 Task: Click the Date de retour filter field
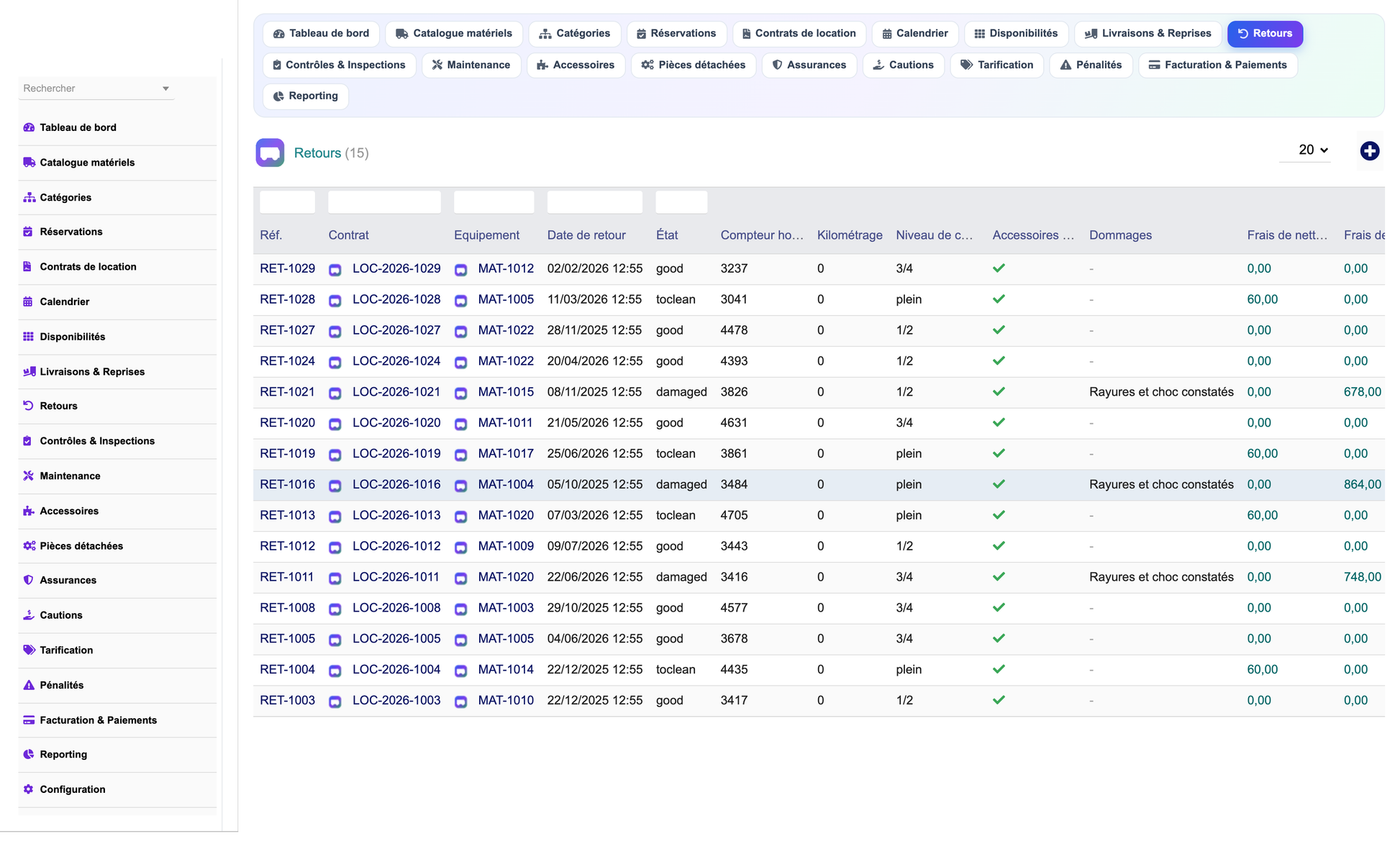click(x=595, y=202)
